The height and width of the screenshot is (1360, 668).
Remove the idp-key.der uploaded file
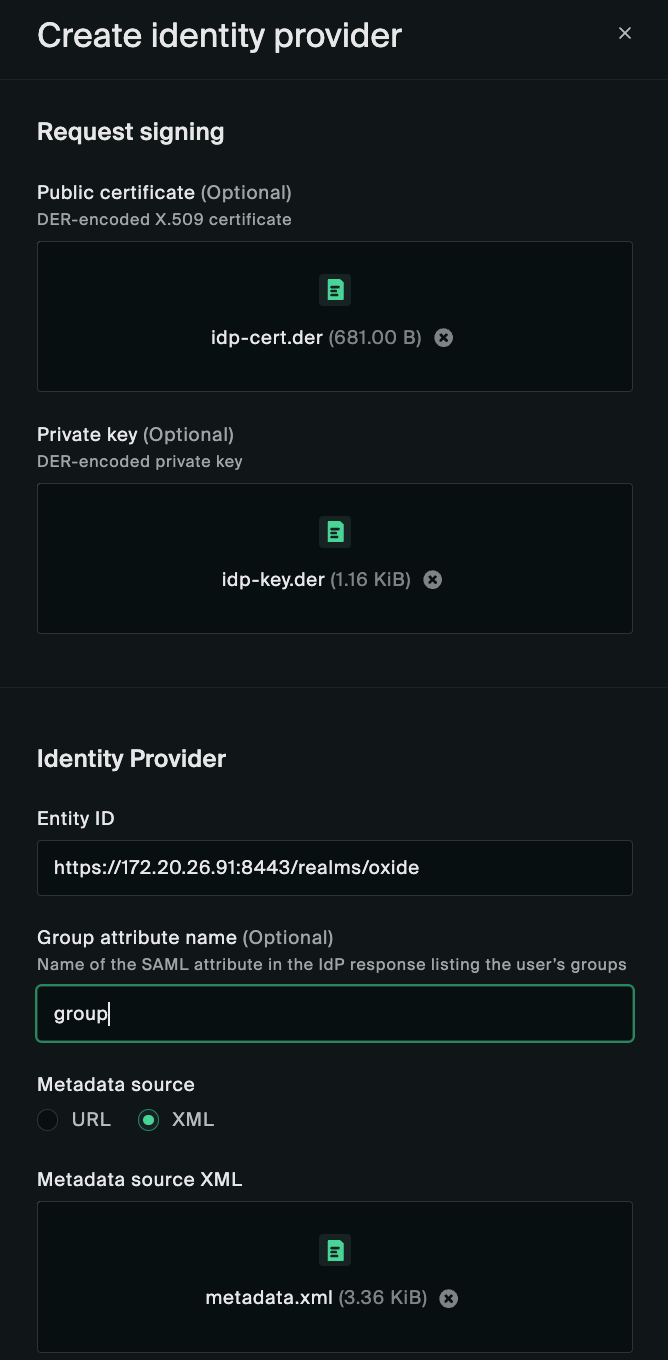tap(433, 580)
